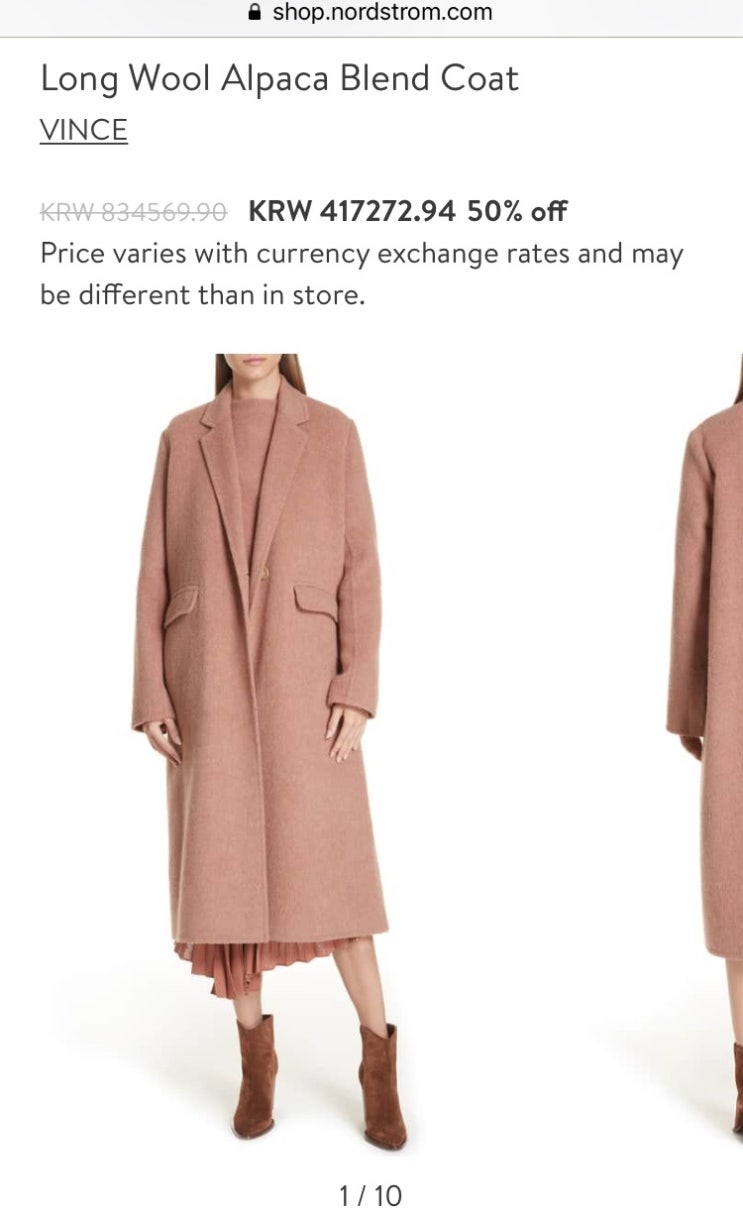Select the shop.nordstrom.com address text

tap(383, 13)
